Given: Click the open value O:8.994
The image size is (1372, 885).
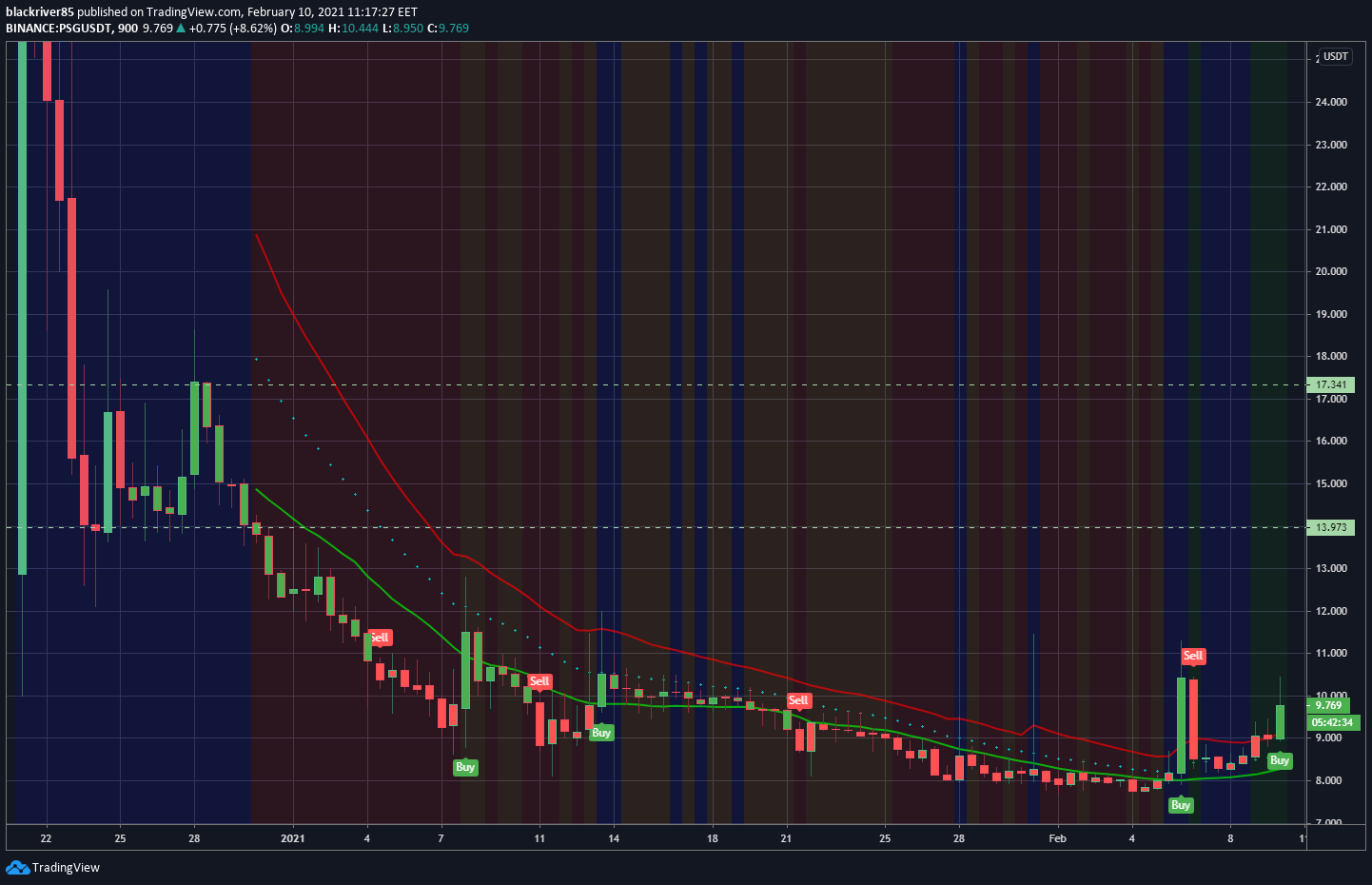Looking at the screenshot, I should click(x=304, y=29).
